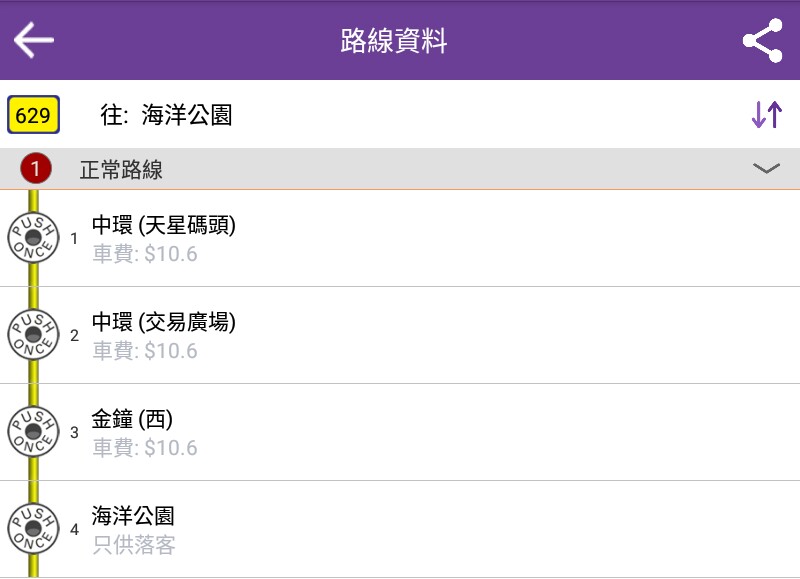Screen dimensions: 800x579
Task: Tap fare text under 中環 (天星碼頭)
Action: [x=144, y=254]
